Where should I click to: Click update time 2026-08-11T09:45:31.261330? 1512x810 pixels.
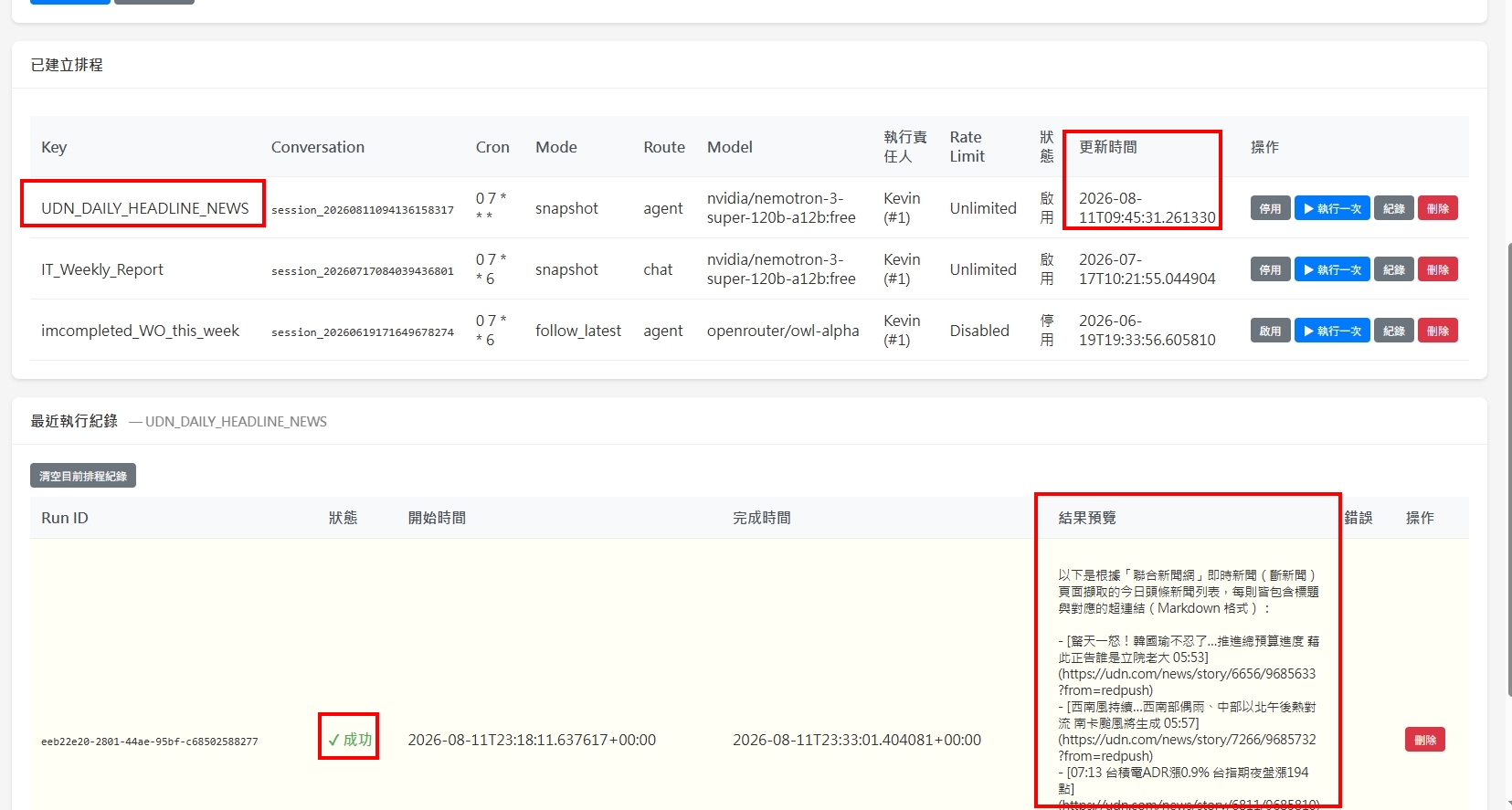click(x=1147, y=208)
